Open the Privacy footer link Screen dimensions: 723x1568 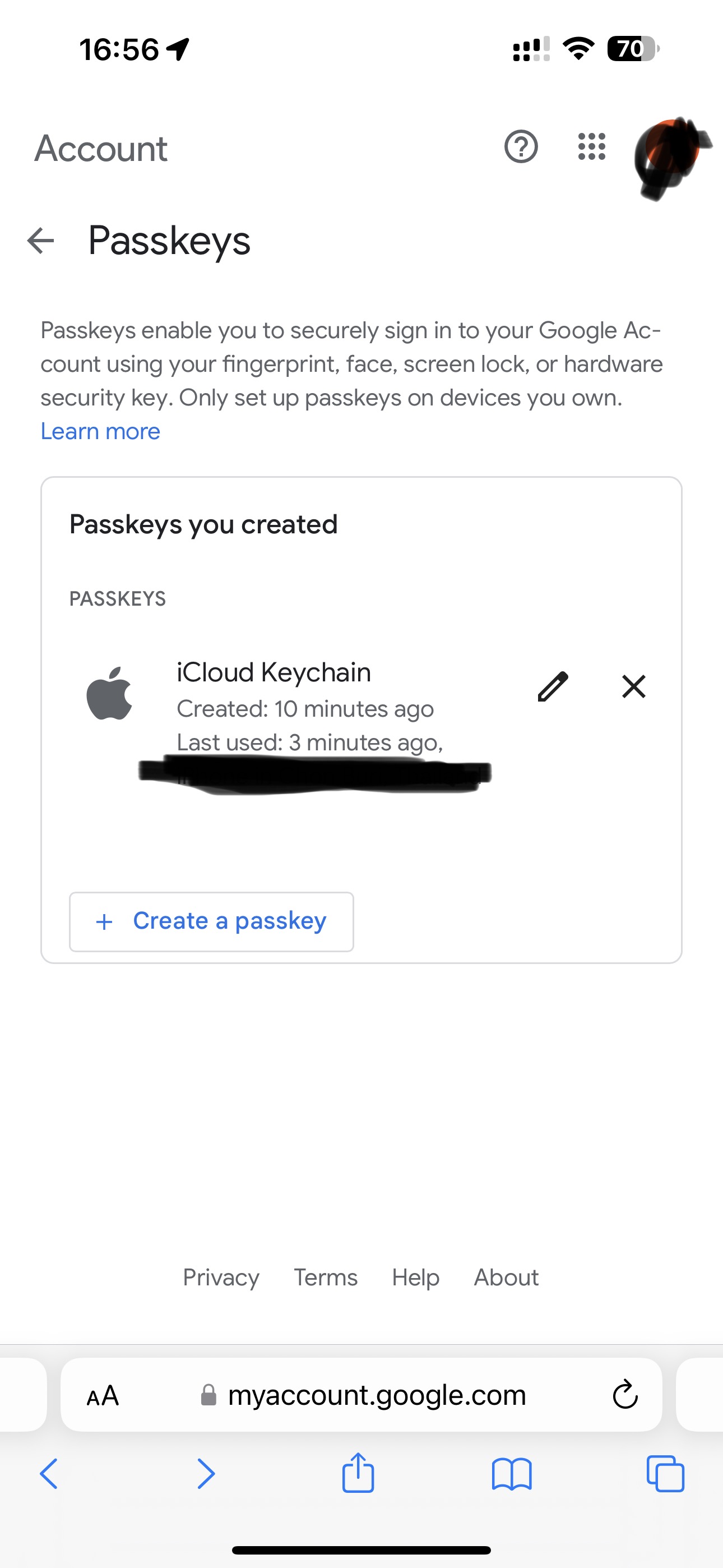(x=221, y=1277)
